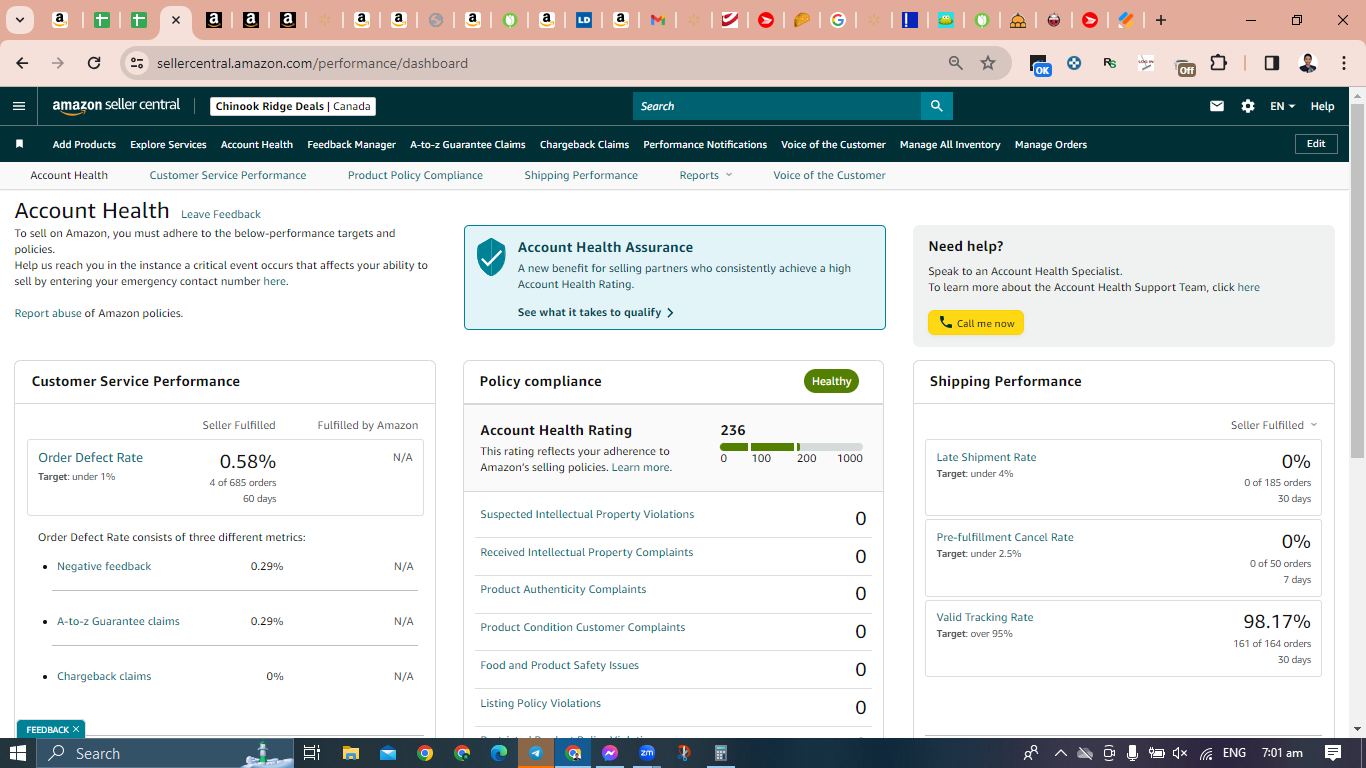Viewport: 1366px width, 768px height.
Task: Click the Amazon Seller Central logo
Action: coord(116,106)
